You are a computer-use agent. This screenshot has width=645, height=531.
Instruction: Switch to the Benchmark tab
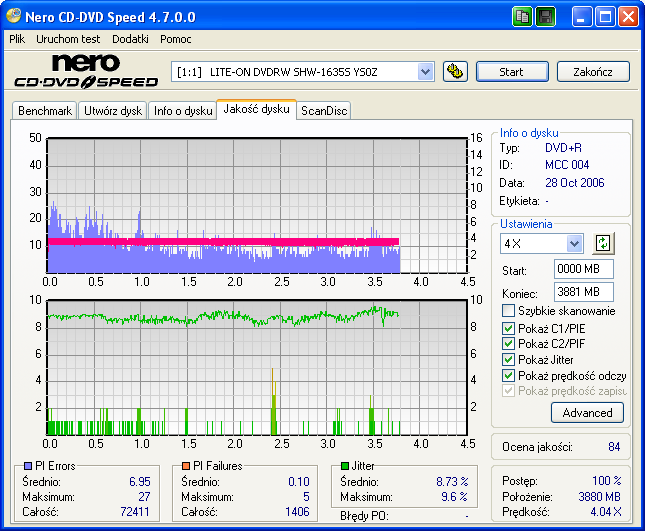coord(45,111)
